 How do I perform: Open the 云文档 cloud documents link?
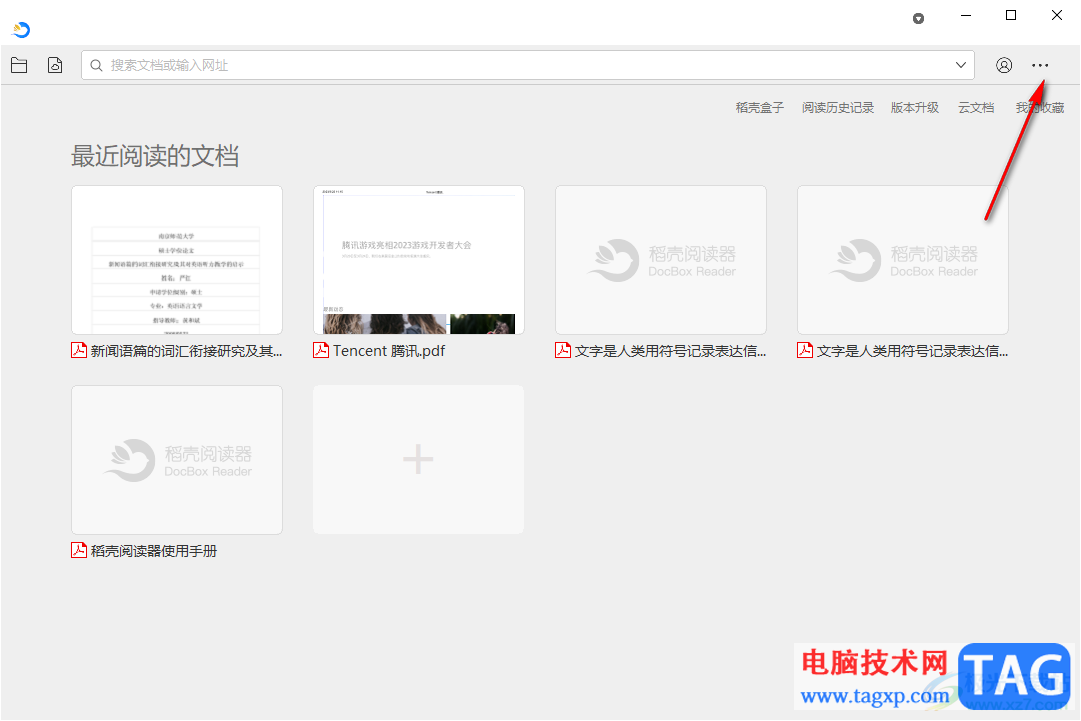(x=976, y=108)
